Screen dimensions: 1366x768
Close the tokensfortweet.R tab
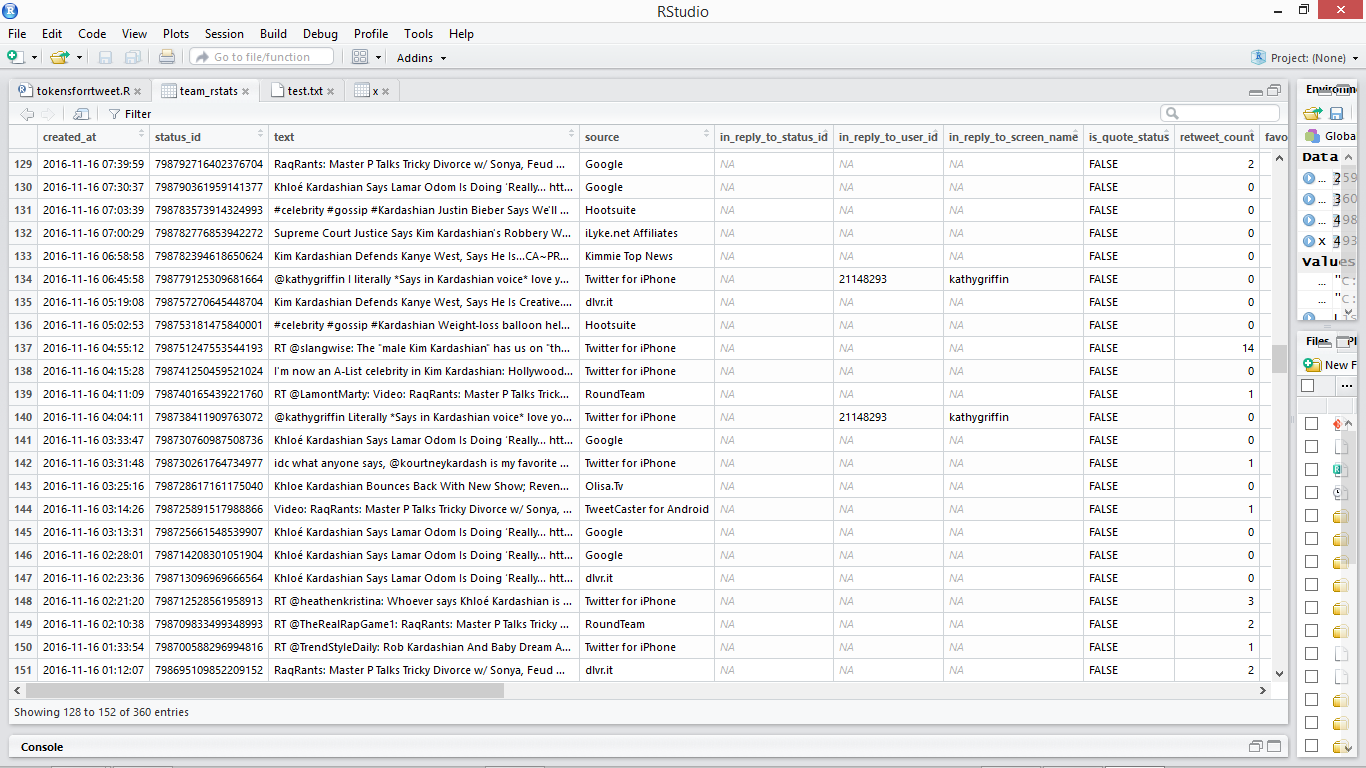coord(138,91)
